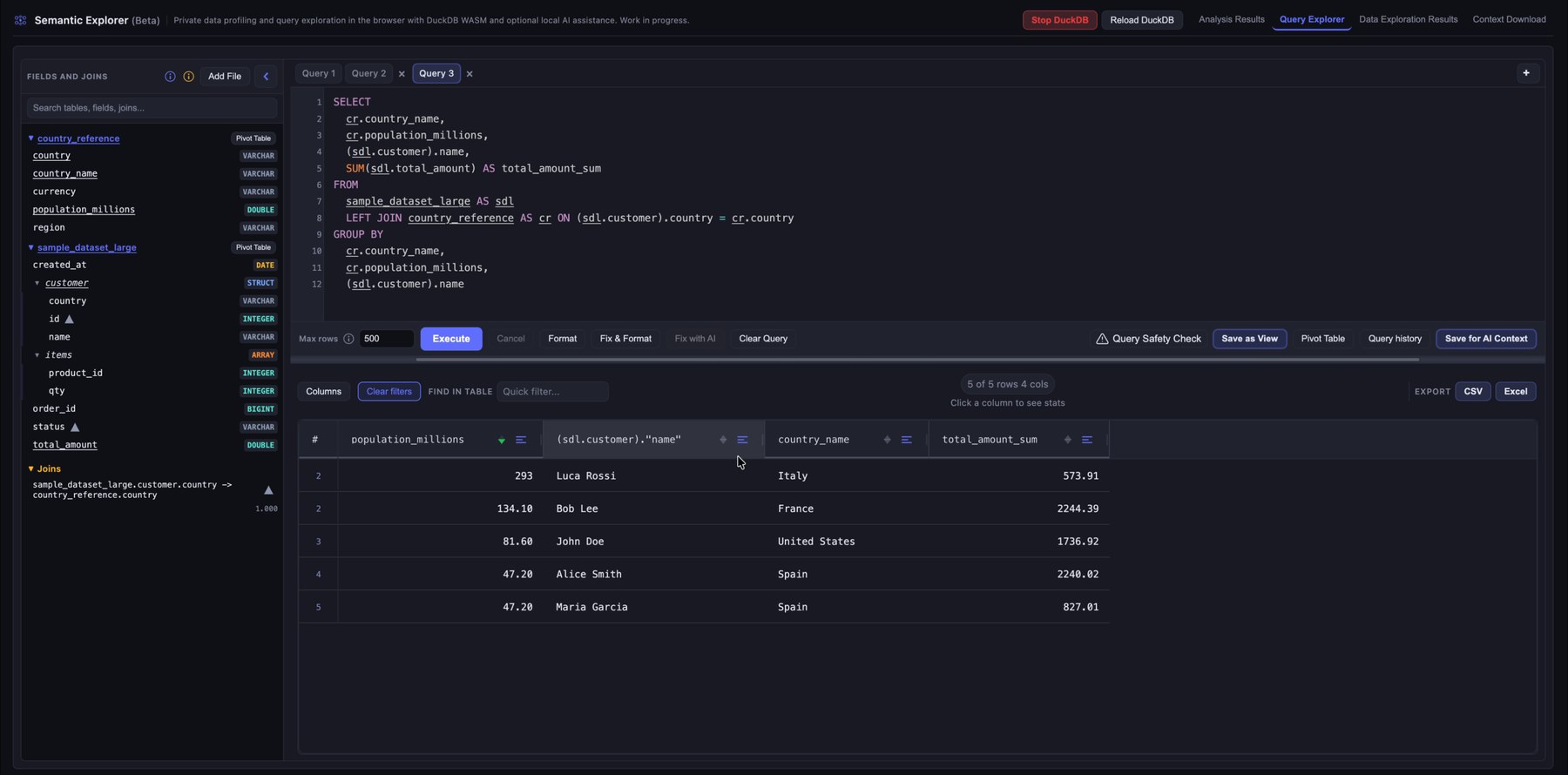The height and width of the screenshot is (775, 1568).
Task: Run the query with Execute
Action: [x=451, y=339]
